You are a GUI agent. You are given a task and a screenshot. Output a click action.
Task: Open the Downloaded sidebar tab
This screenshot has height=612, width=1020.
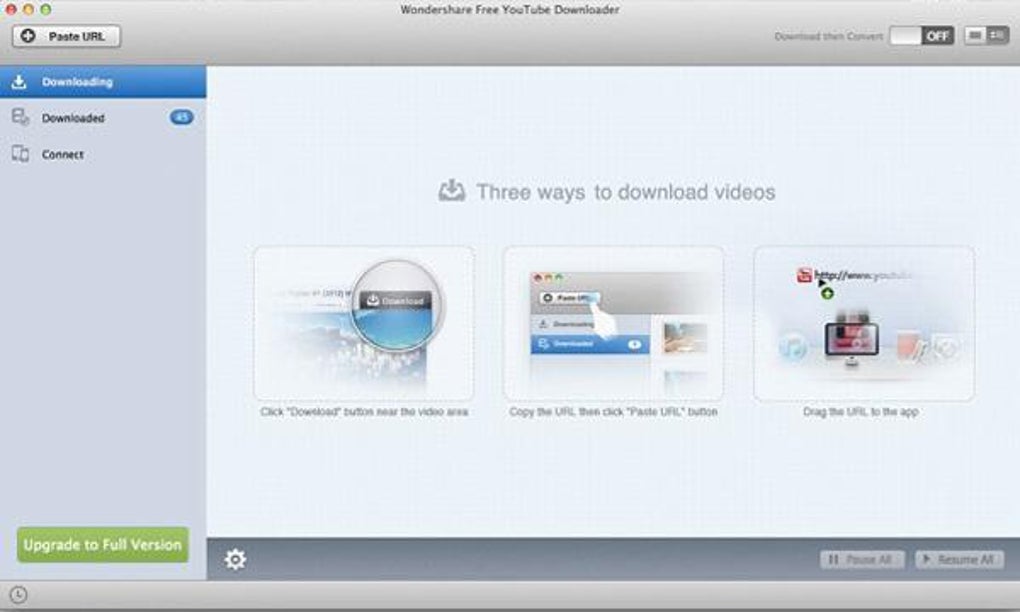(103, 118)
